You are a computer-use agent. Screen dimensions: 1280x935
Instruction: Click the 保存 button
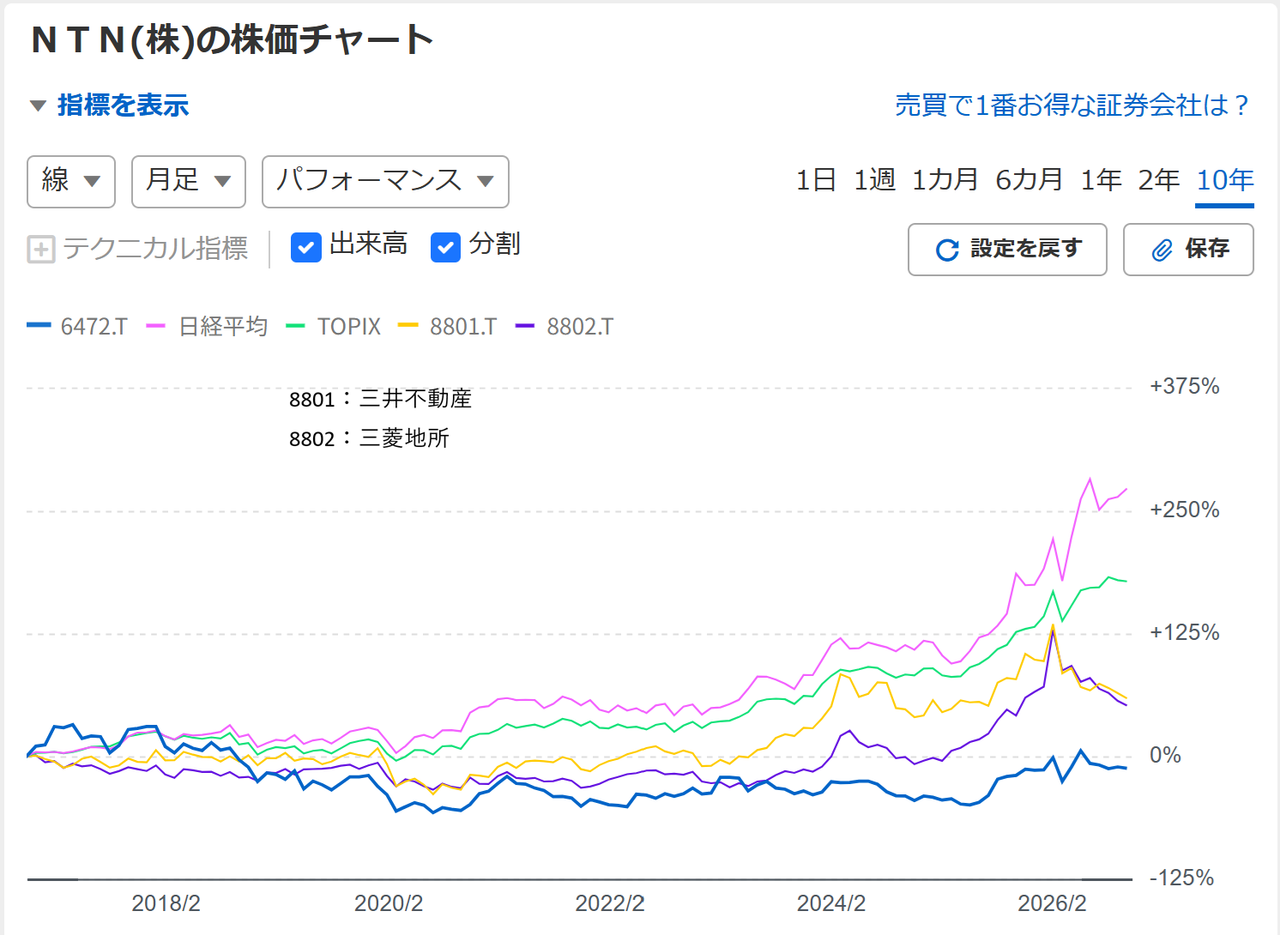(x=1189, y=249)
